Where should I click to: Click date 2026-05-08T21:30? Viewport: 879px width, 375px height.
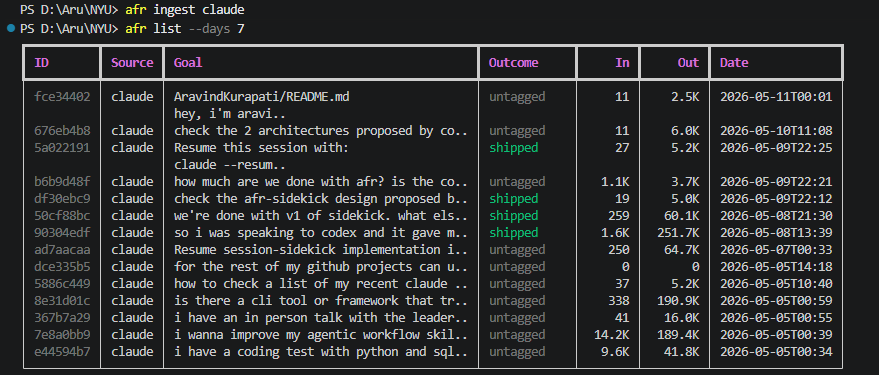[776, 215]
